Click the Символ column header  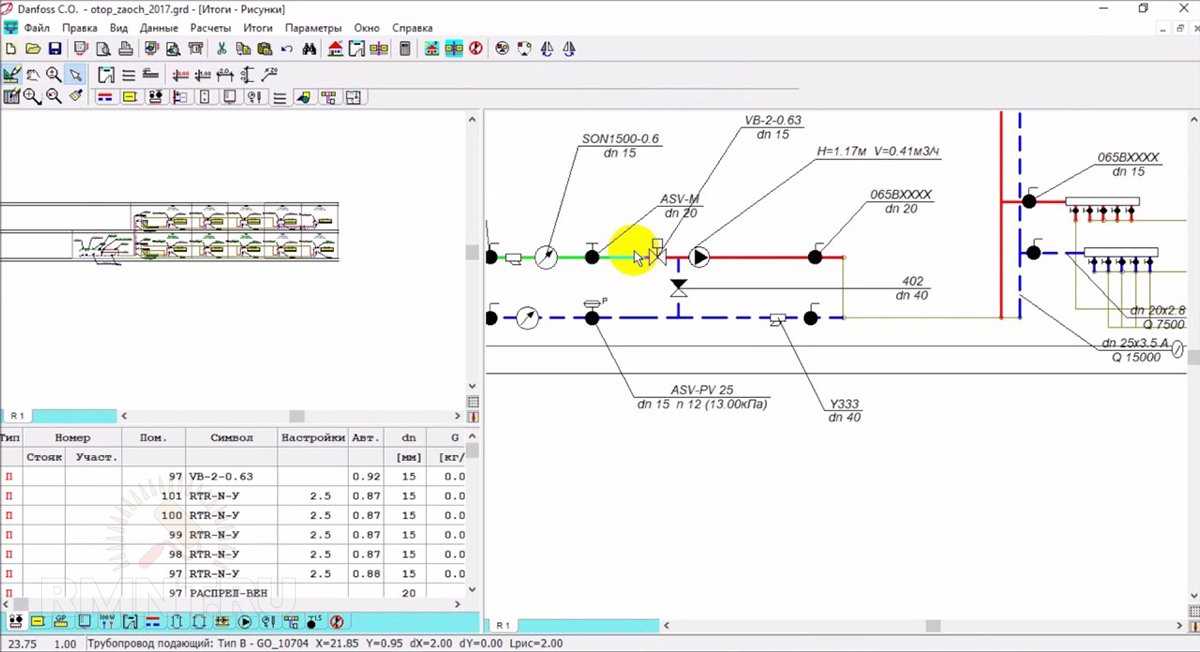point(232,437)
